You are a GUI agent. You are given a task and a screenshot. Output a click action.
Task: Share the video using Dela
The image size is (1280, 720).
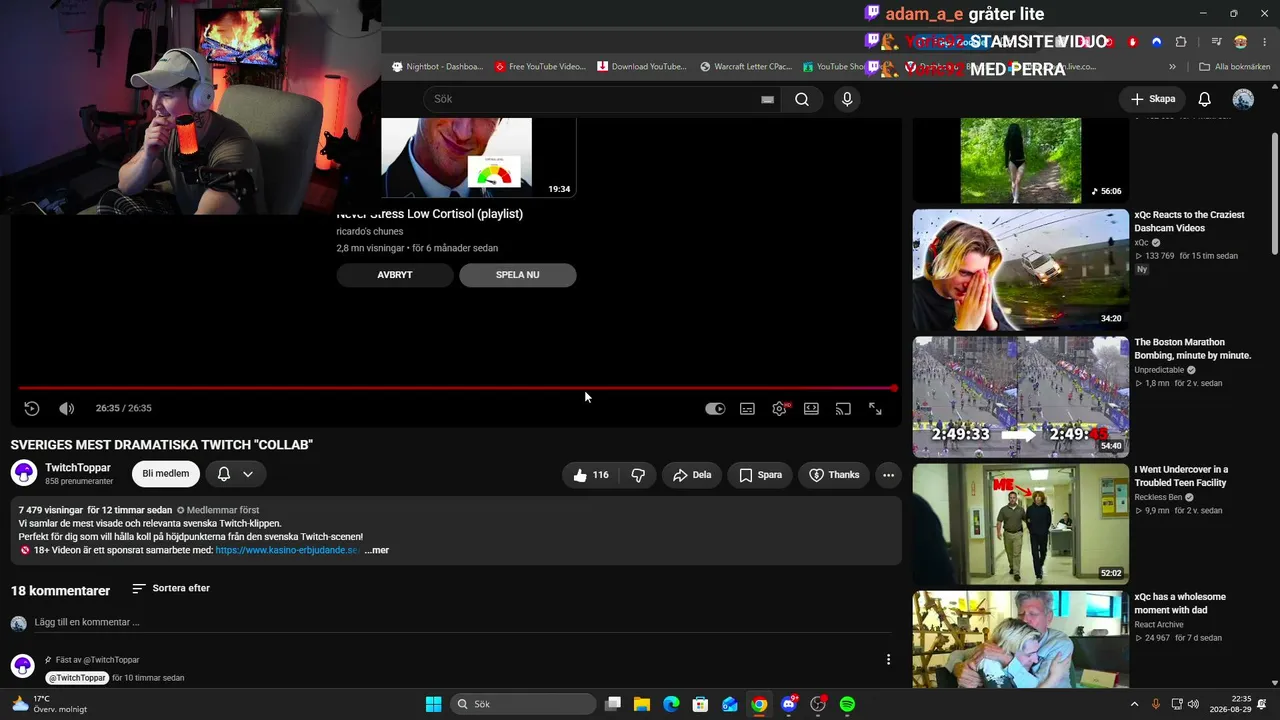[692, 475]
